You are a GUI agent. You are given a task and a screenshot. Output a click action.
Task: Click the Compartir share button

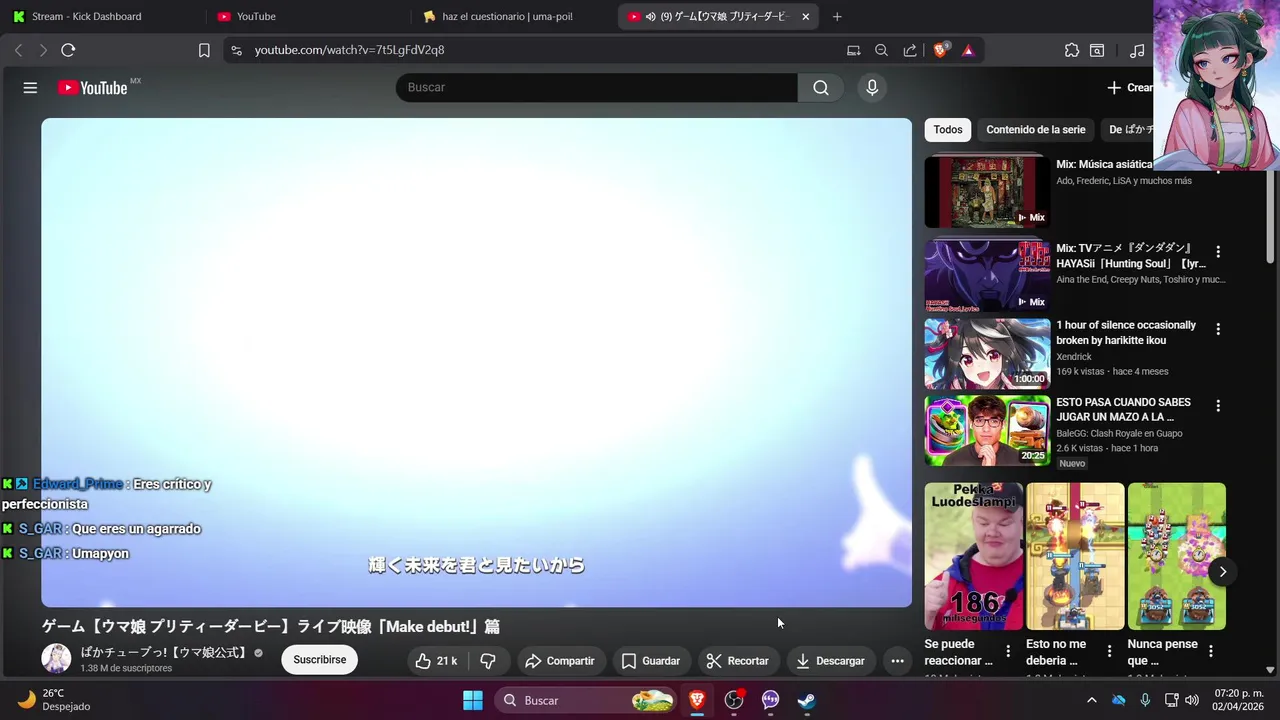pos(560,661)
